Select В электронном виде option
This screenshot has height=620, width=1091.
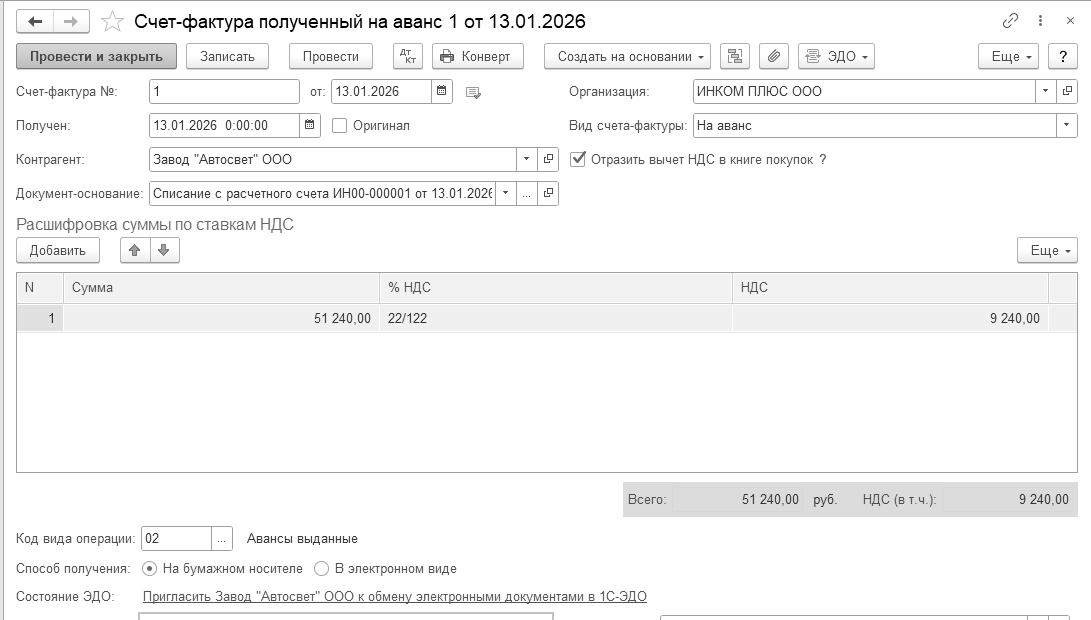tap(321, 569)
